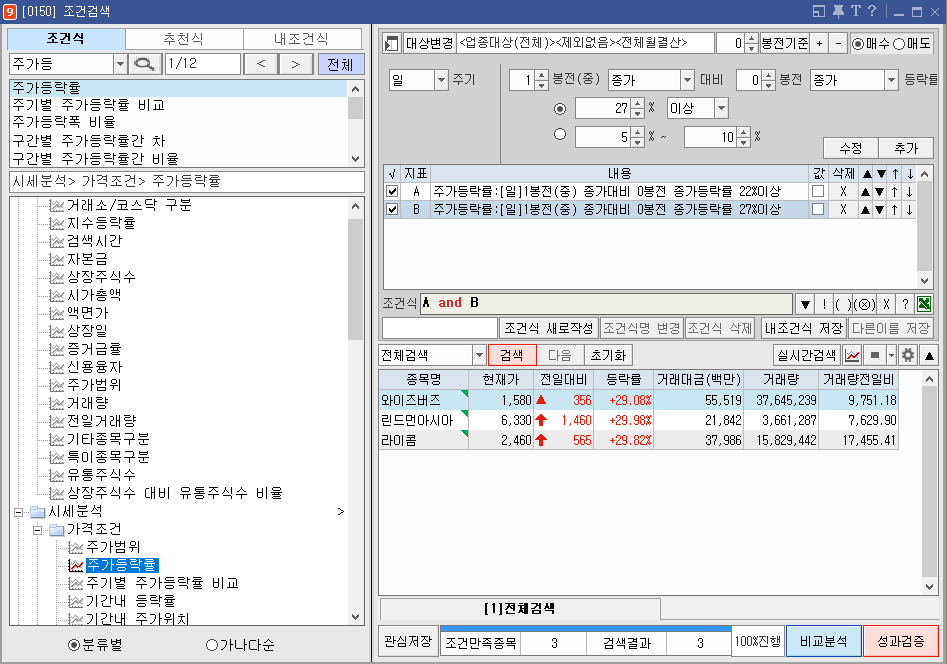Image resolution: width=947 pixels, height=664 pixels.
Task: Click the 성과검증 button at bottom right
Action: point(899,643)
